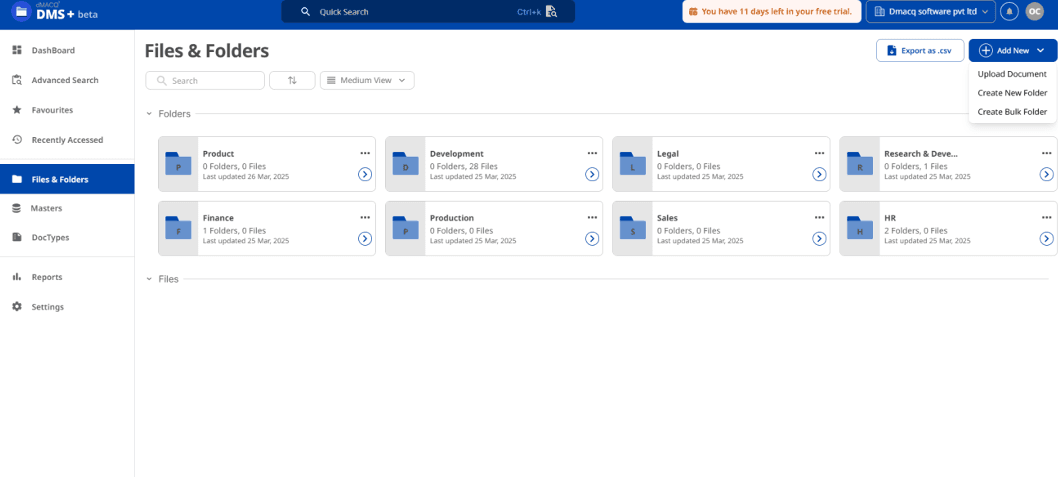Open the Finance folder arrow
Screen dimensions: 1058x477
[364, 239]
